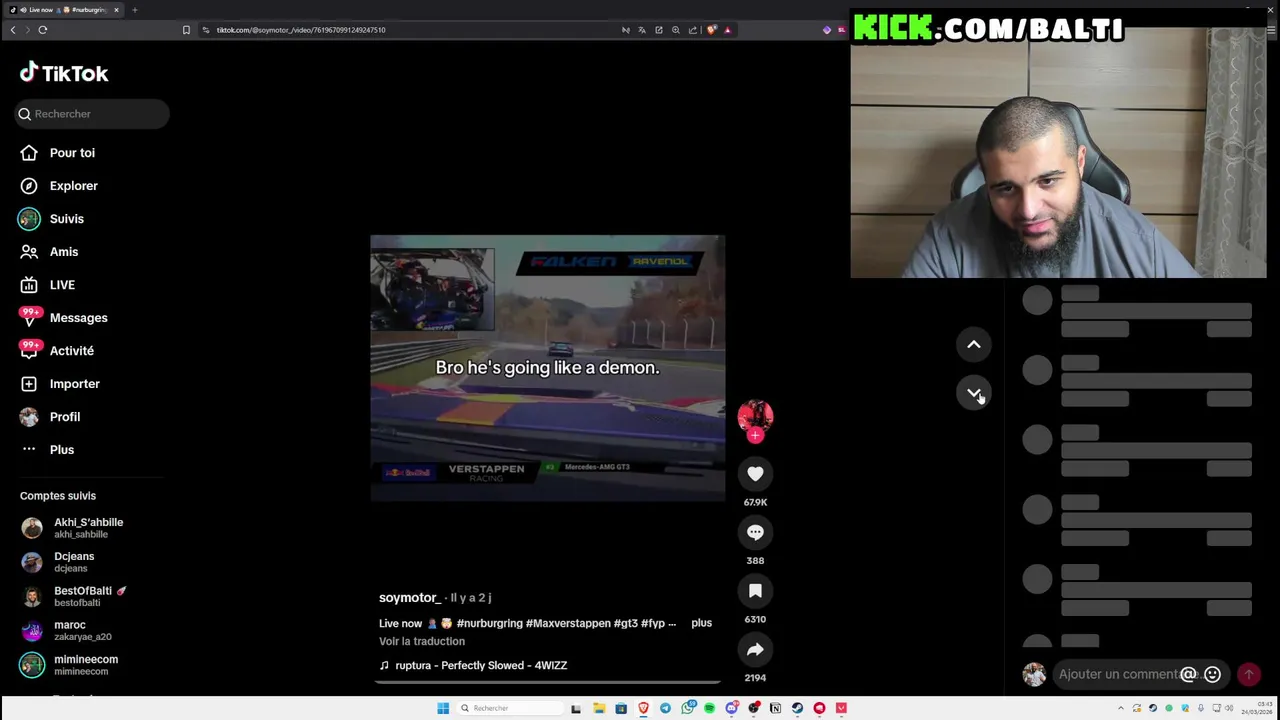Open Dcjeans followed account

(x=58, y=562)
